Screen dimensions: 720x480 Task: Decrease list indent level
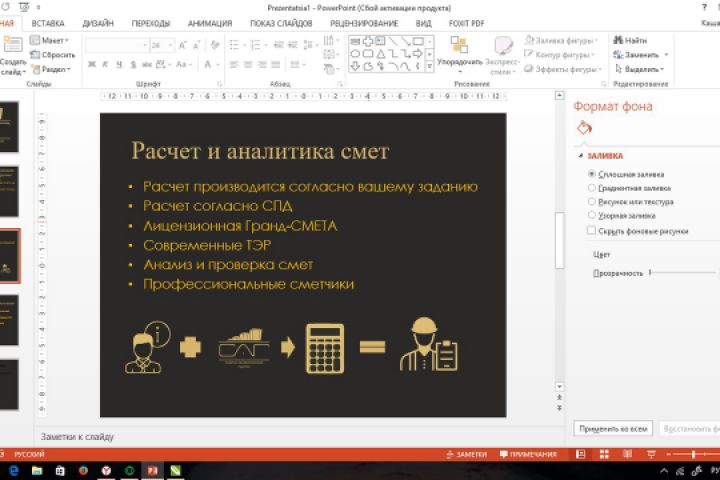click(x=278, y=45)
